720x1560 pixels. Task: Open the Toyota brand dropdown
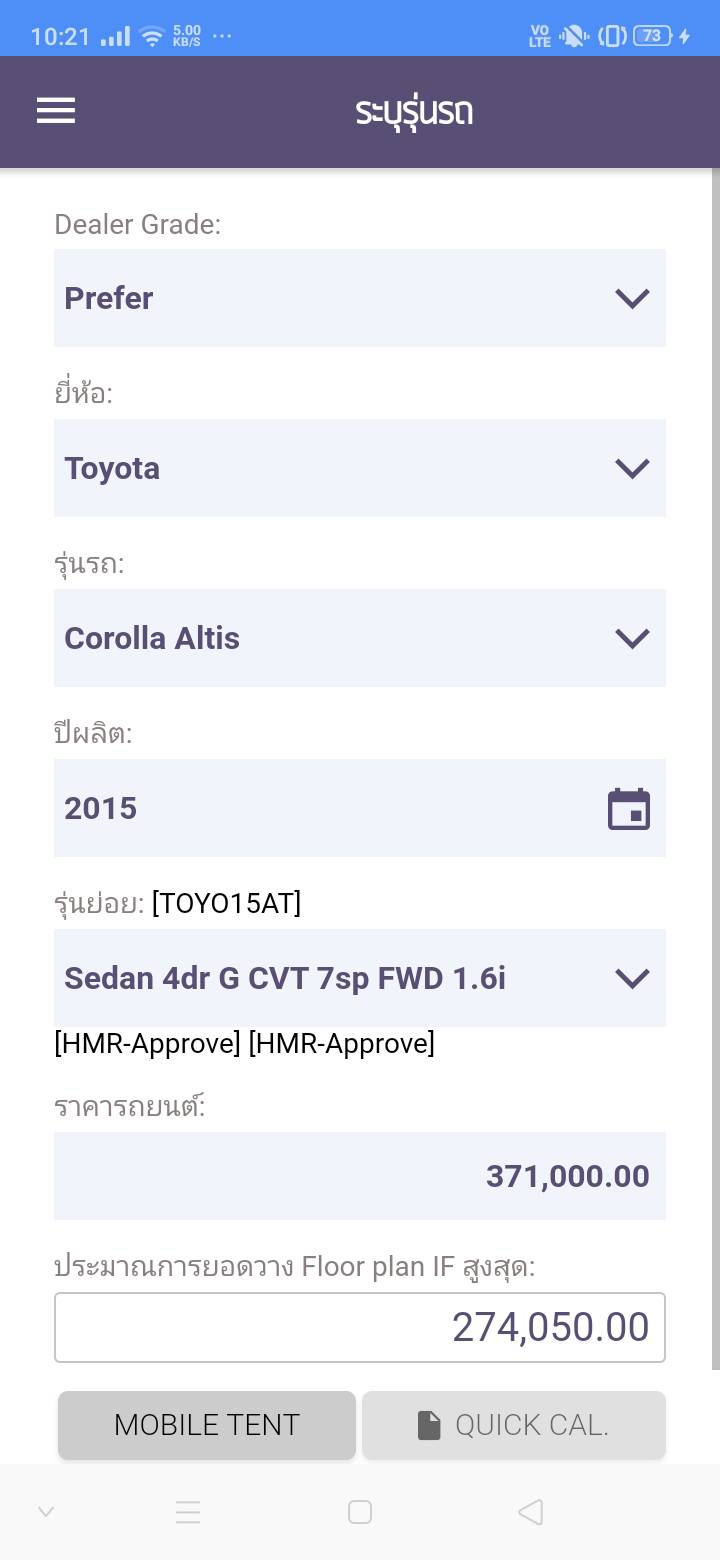(359, 468)
